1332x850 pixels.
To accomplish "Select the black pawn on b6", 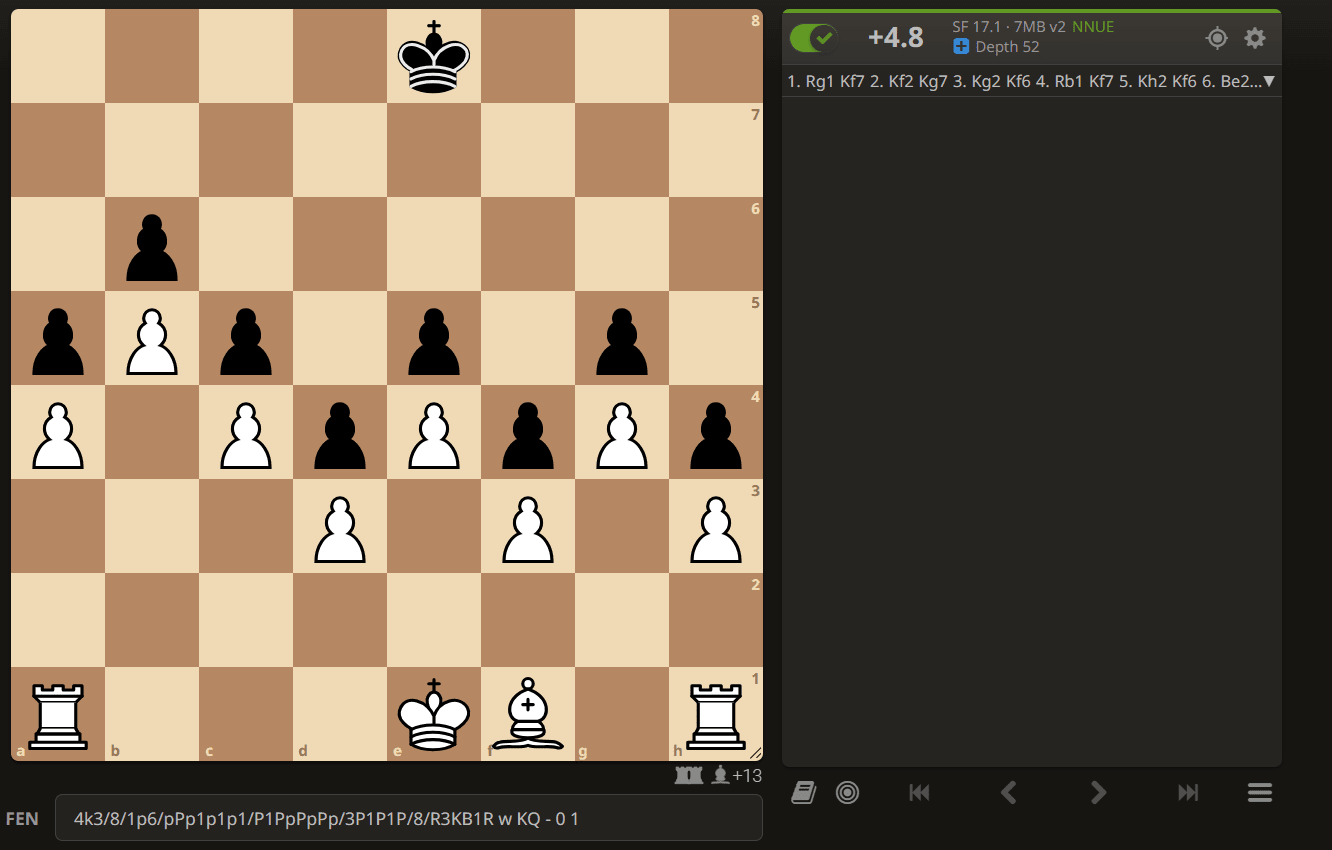I will tap(152, 245).
